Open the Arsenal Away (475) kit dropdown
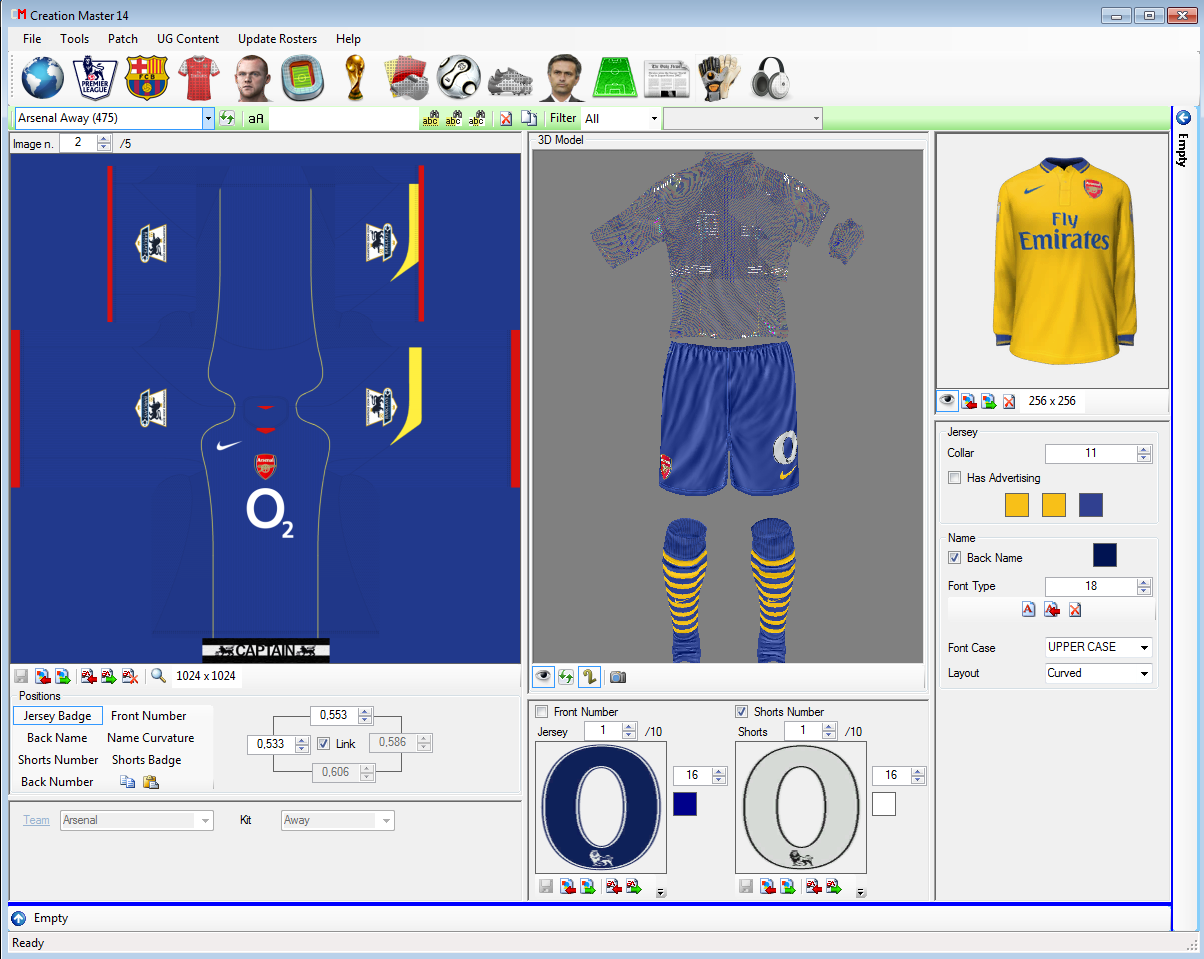This screenshot has height=959, width=1204. coord(208,118)
